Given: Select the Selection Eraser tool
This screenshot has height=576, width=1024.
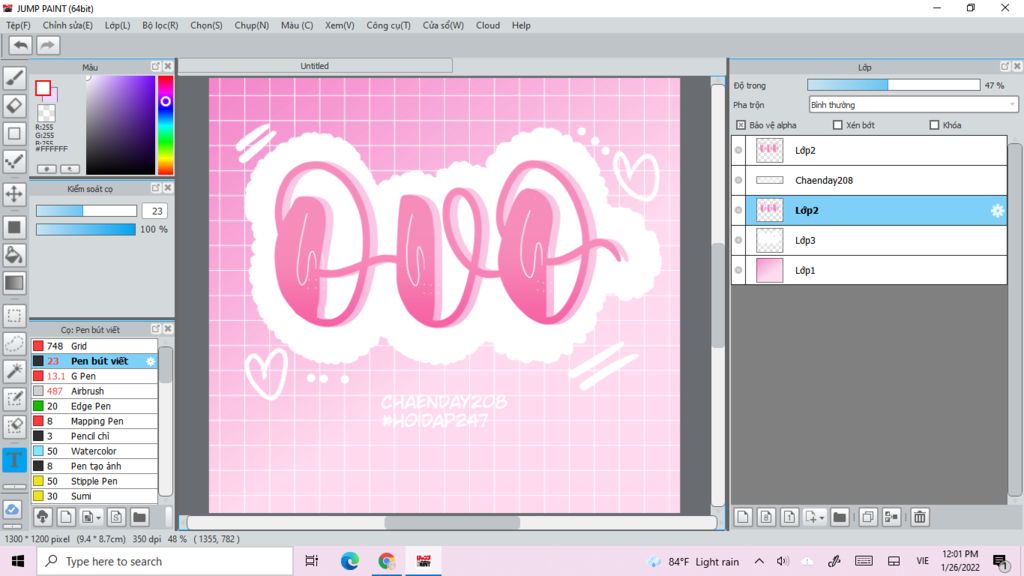Looking at the screenshot, I should click(x=14, y=427).
